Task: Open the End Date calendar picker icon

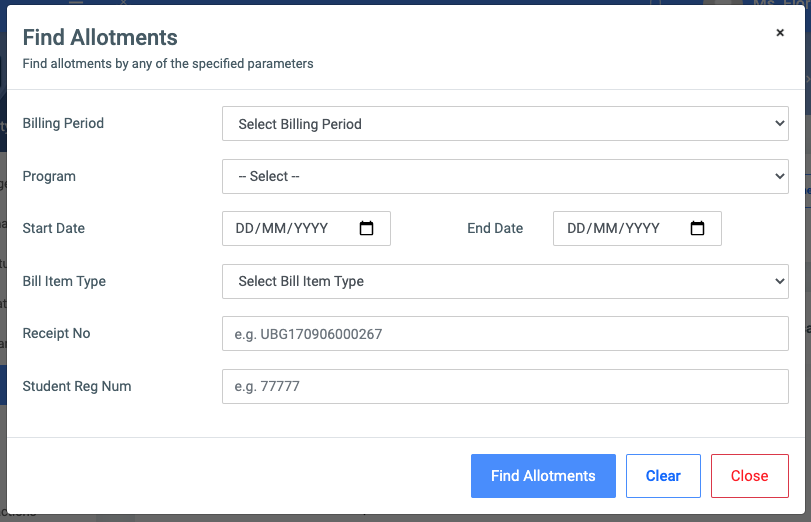Action: (x=697, y=228)
